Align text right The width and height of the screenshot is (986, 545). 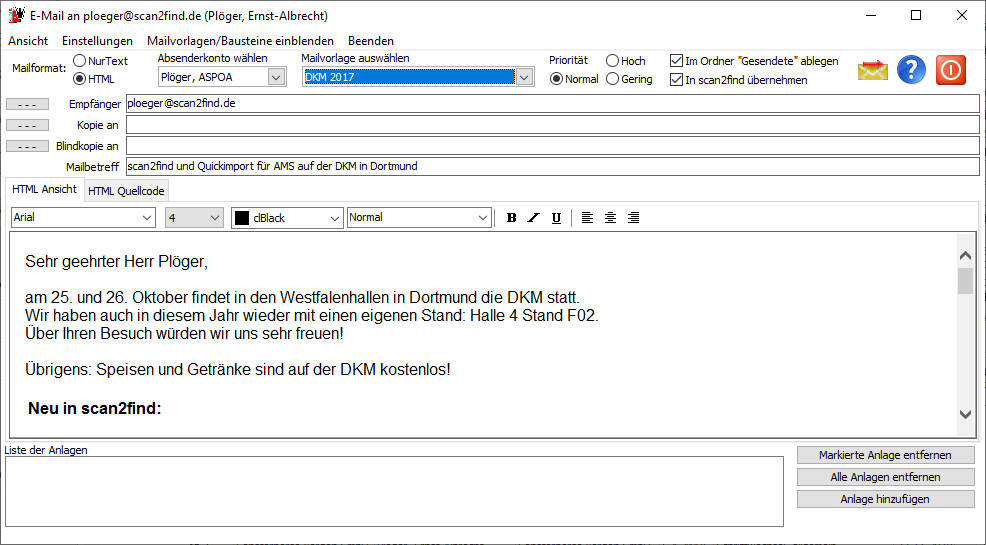[x=633, y=218]
